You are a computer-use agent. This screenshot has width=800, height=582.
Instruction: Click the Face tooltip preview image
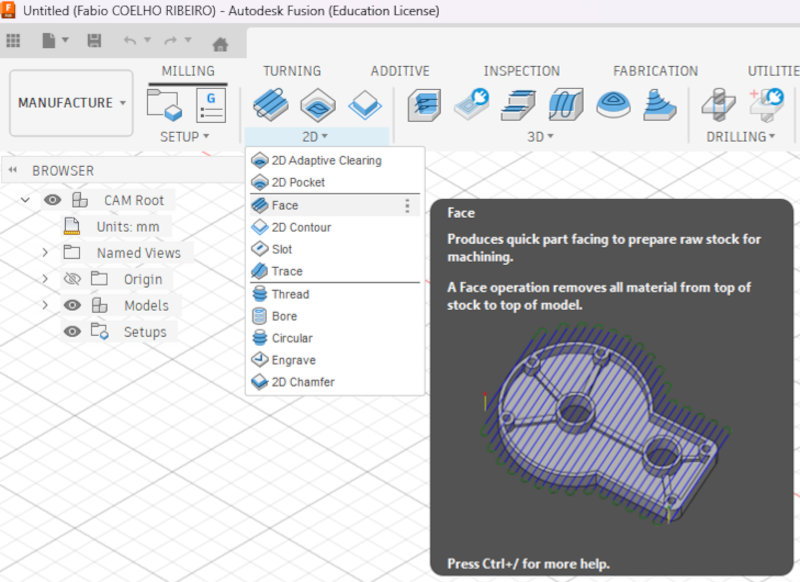(604, 424)
